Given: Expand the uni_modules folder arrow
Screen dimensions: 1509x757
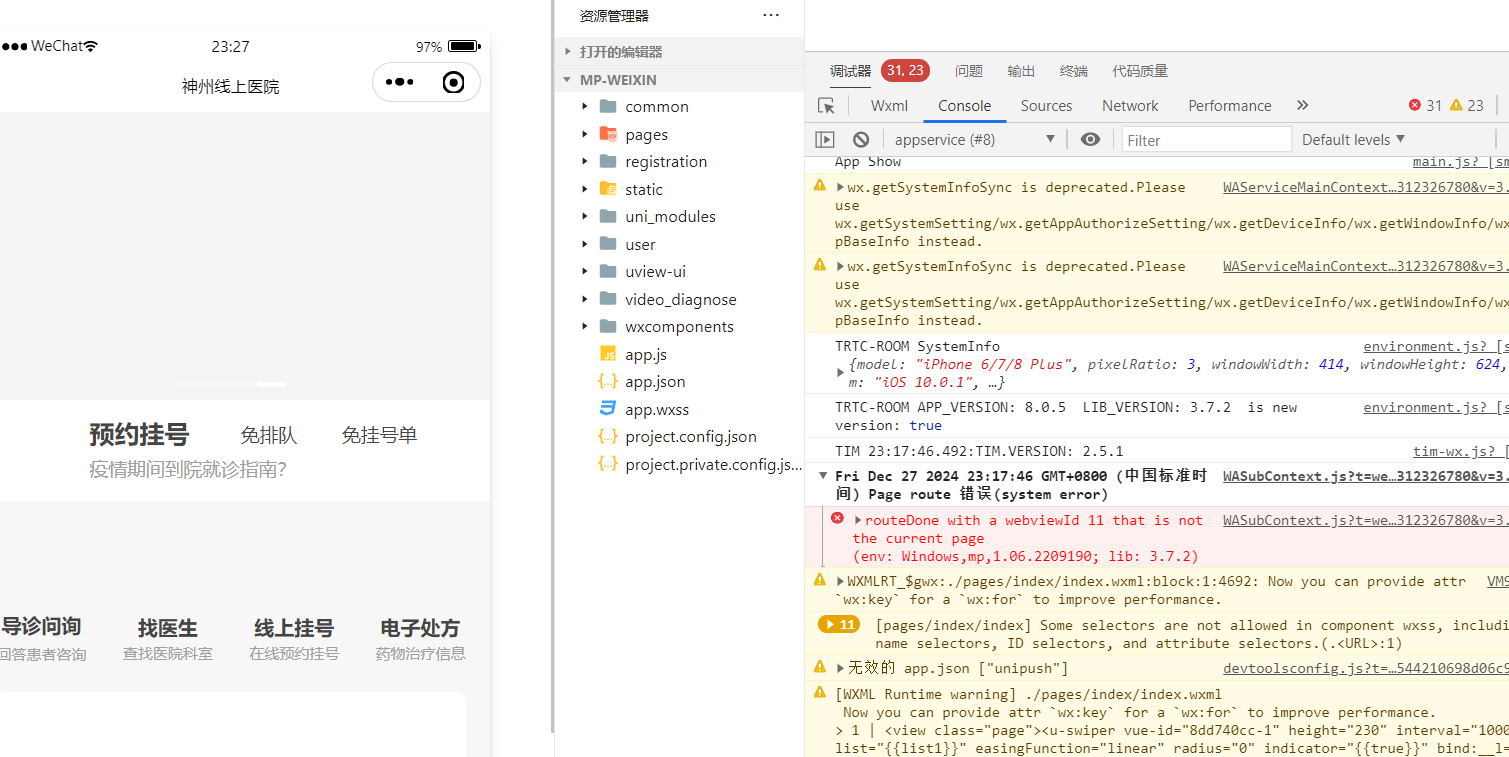Looking at the screenshot, I should coord(585,216).
